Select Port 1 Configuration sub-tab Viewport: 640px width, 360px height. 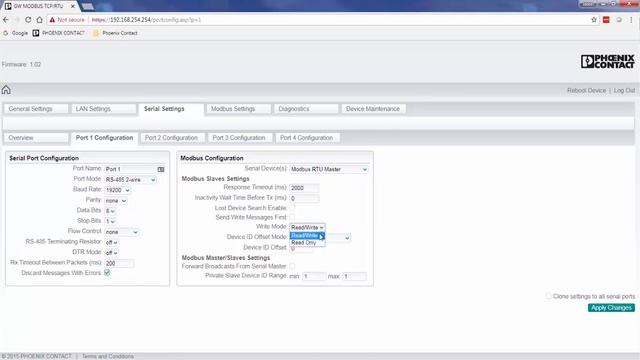(104, 138)
